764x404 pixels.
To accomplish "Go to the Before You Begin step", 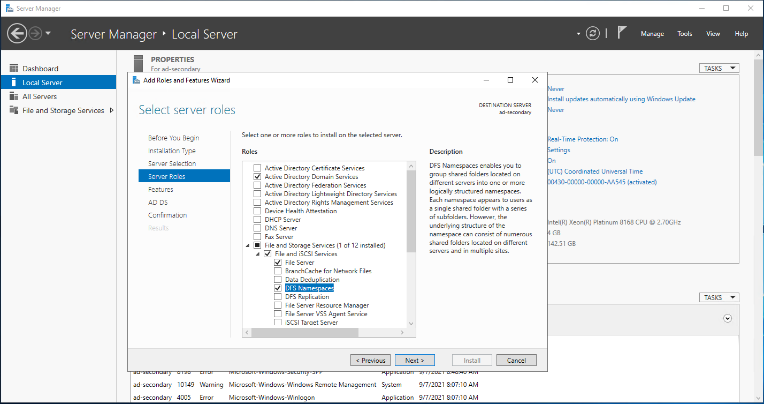I will [x=173, y=138].
